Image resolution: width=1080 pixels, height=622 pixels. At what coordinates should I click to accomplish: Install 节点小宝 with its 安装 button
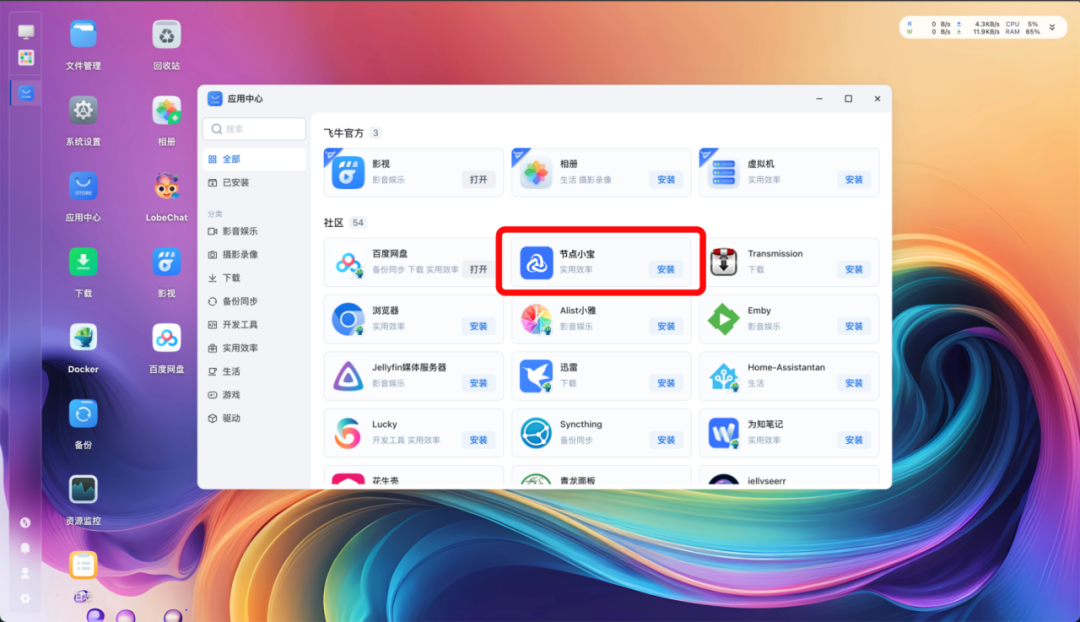pyautogui.click(x=666, y=269)
